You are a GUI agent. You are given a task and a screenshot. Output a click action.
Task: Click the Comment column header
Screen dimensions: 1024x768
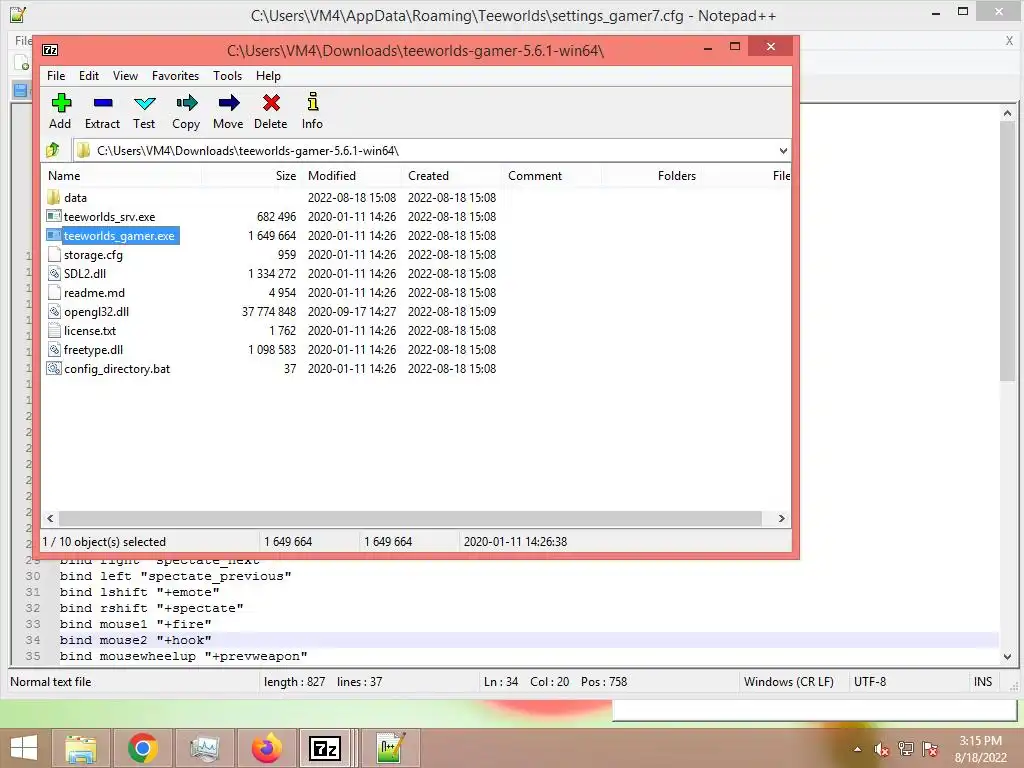click(551, 176)
